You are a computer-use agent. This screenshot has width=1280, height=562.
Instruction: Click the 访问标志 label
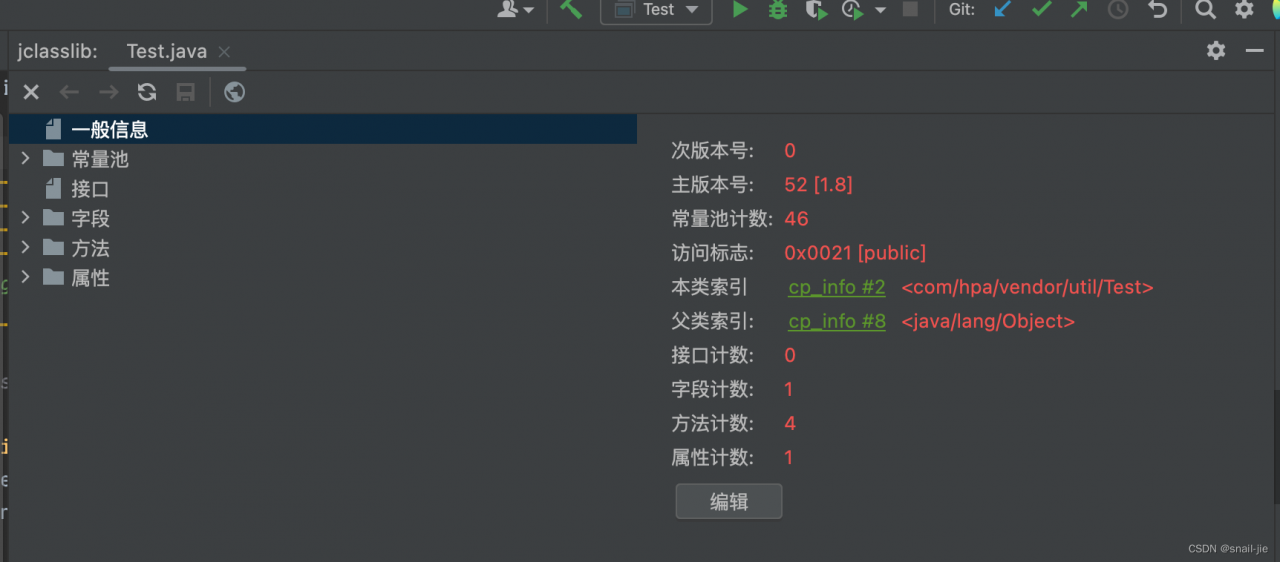[713, 253]
